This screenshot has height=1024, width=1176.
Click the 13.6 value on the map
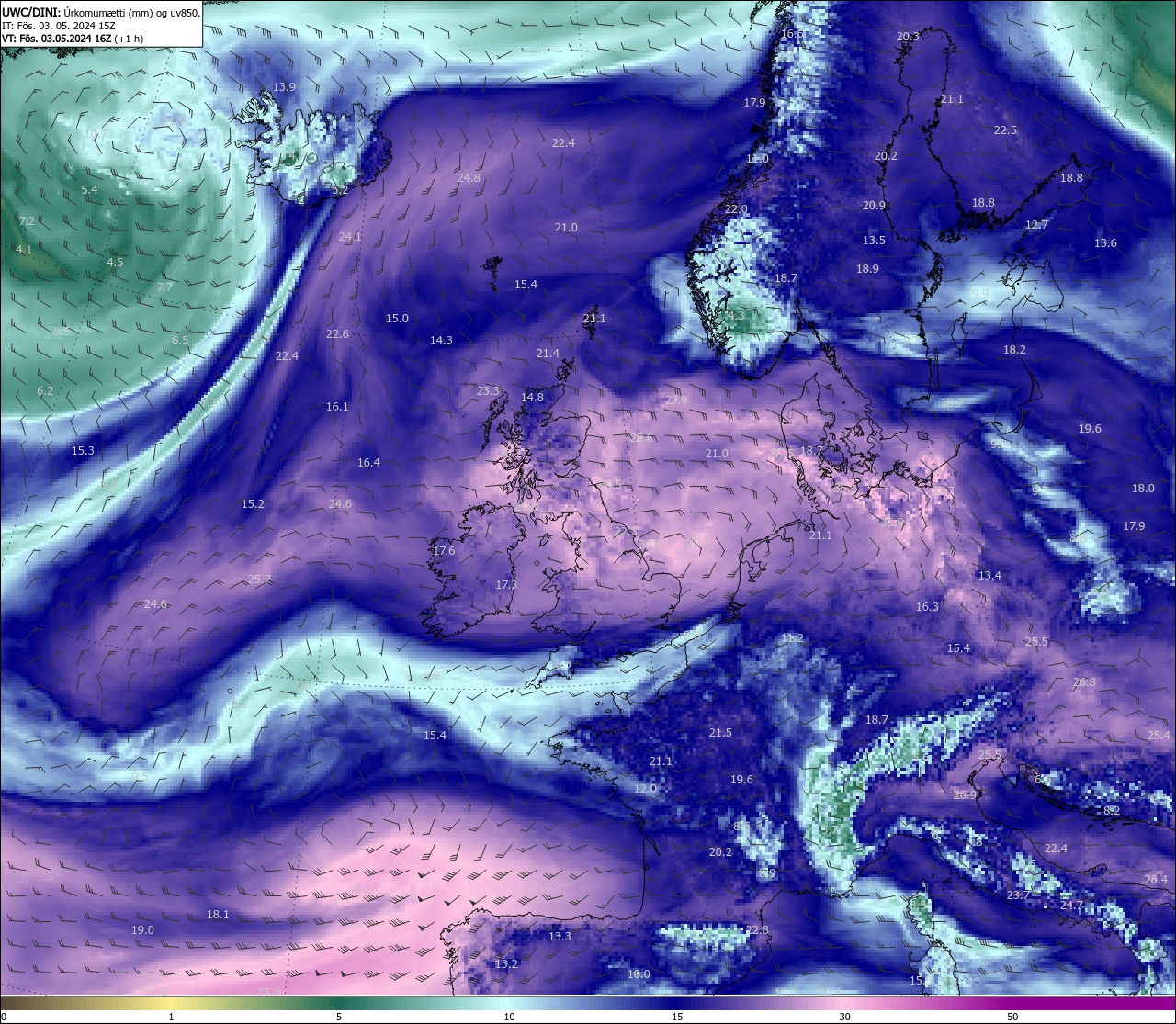click(1105, 243)
